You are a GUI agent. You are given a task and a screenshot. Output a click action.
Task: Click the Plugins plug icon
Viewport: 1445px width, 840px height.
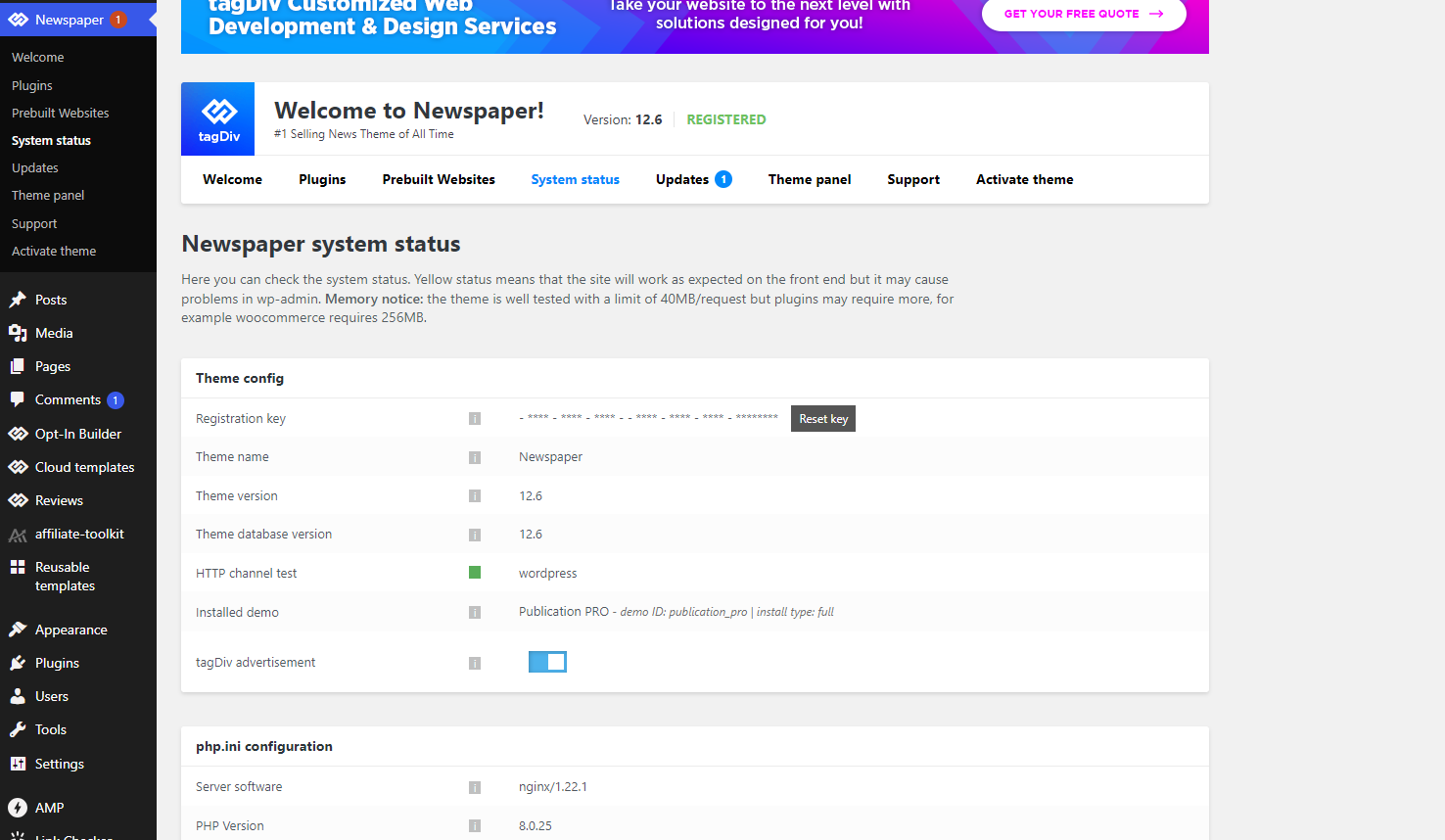pos(18,663)
